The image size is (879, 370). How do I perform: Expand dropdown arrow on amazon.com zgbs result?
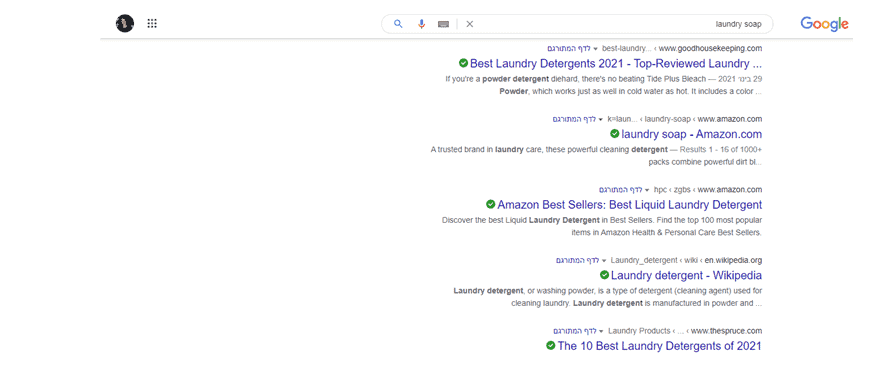(646, 190)
